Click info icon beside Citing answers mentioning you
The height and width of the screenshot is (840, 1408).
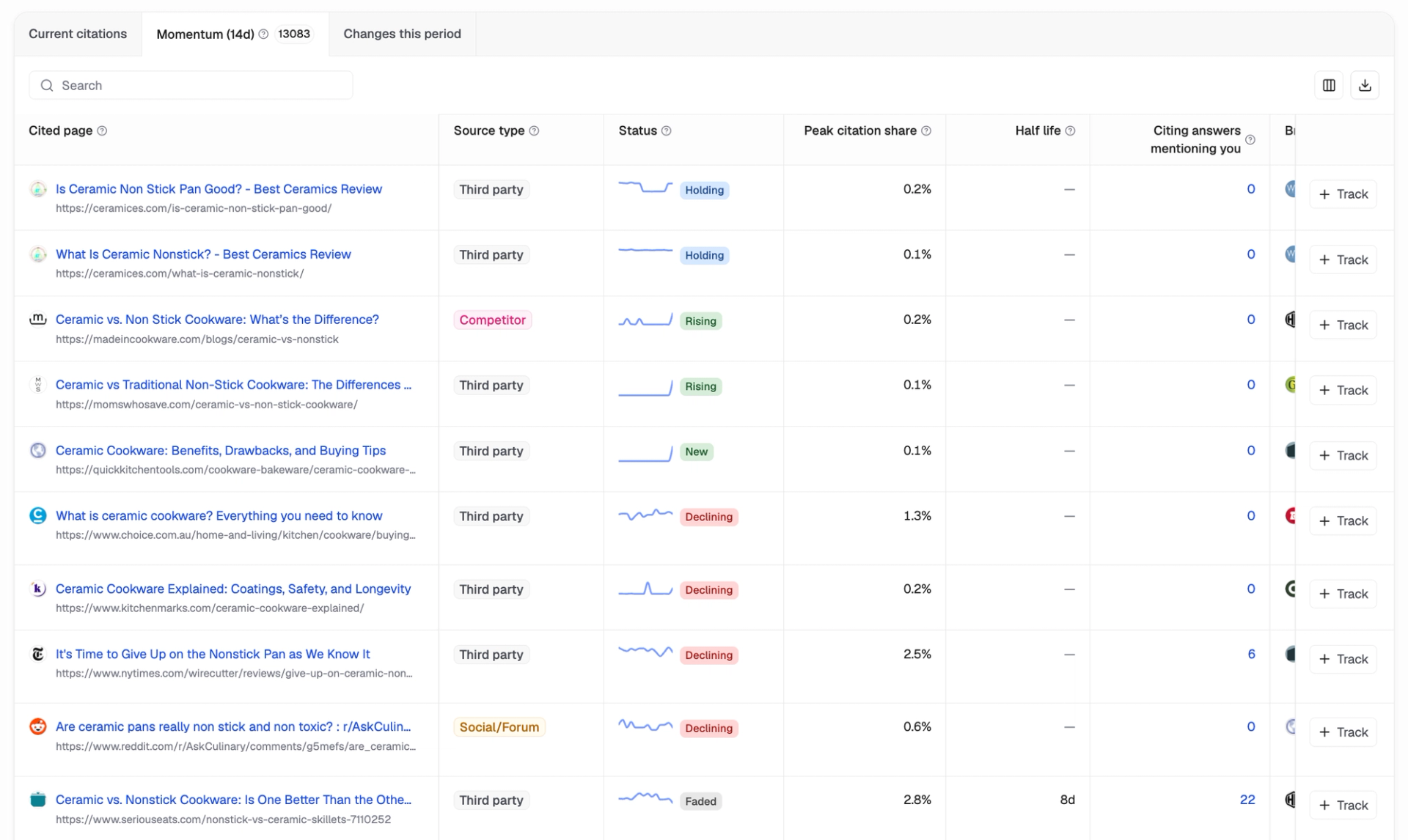click(1250, 139)
